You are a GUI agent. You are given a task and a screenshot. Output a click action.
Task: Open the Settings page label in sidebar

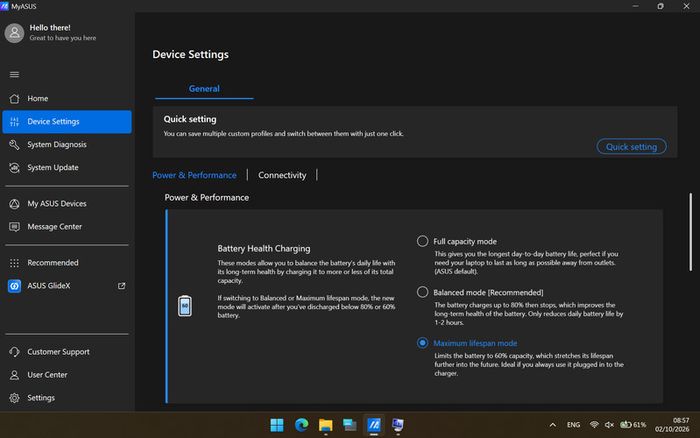tap(41, 398)
